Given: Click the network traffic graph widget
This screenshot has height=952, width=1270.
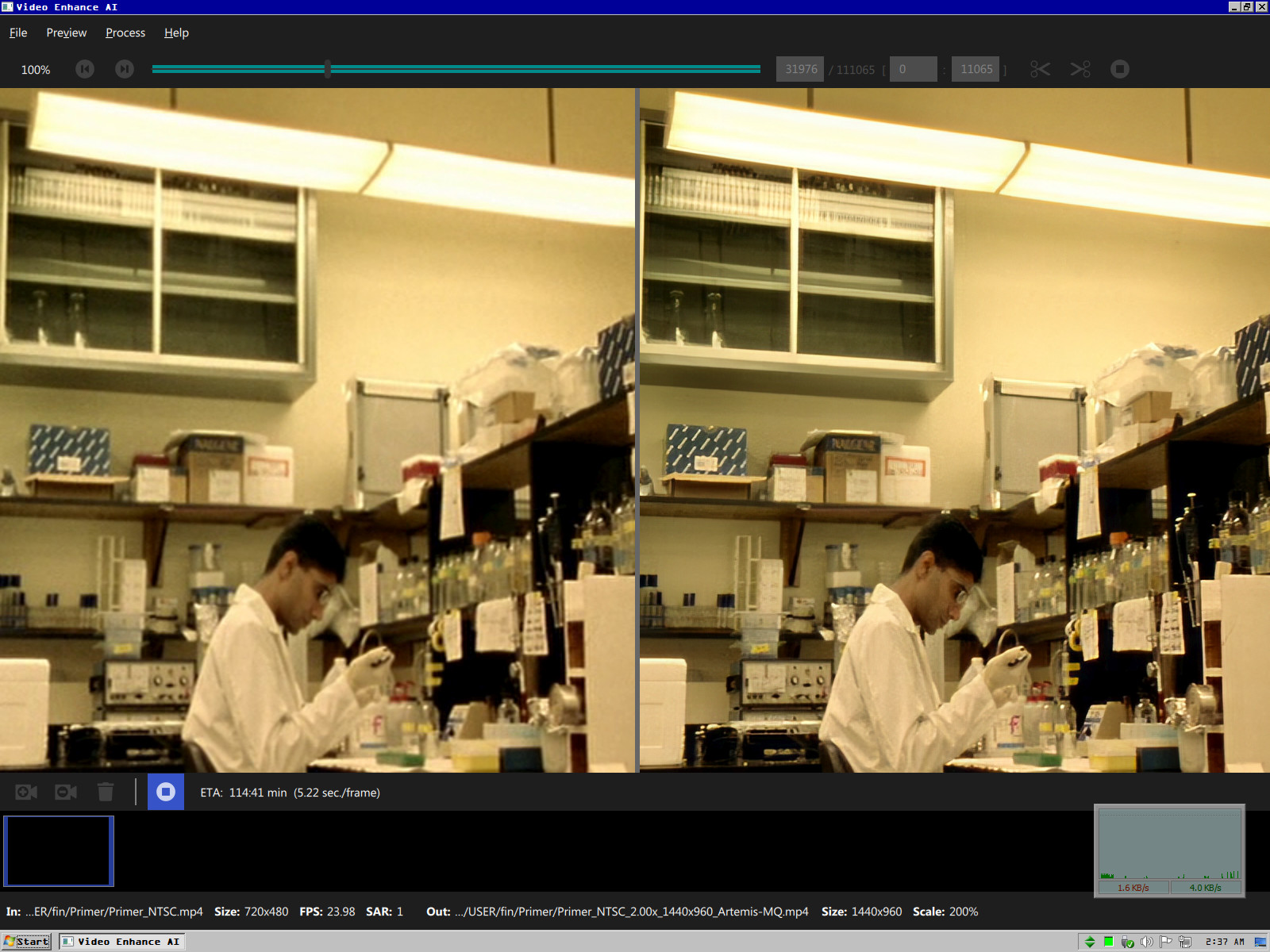Looking at the screenshot, I should [1169, 850].
